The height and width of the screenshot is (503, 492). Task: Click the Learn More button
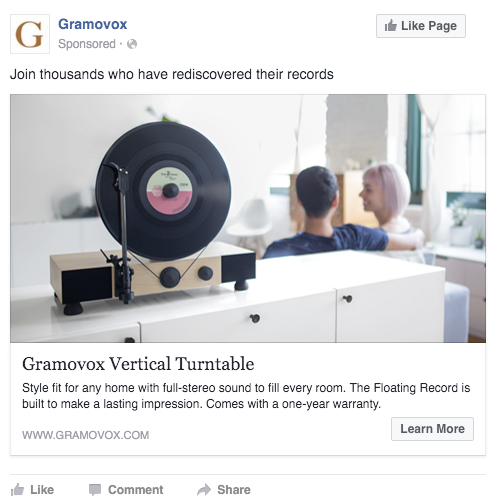coord(432,429)
